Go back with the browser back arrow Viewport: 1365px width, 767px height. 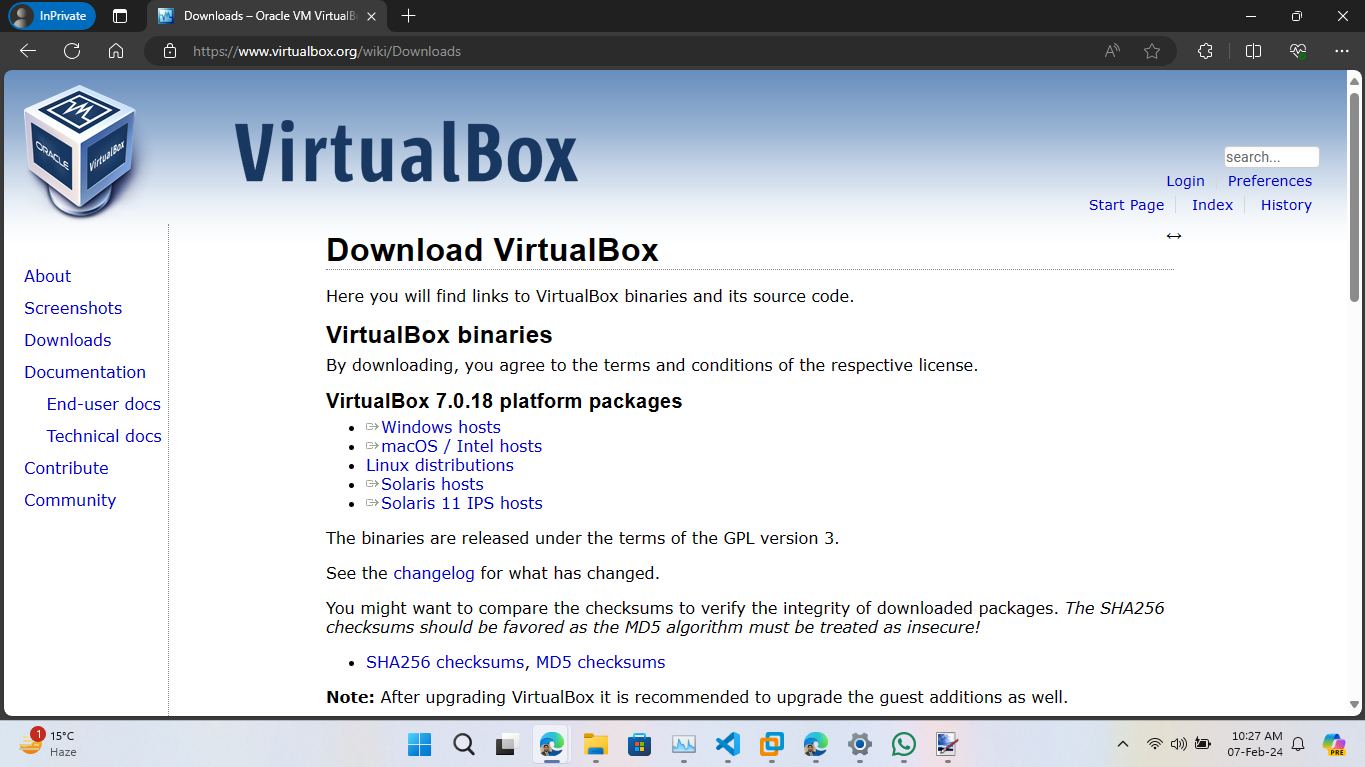coord(28,51)
